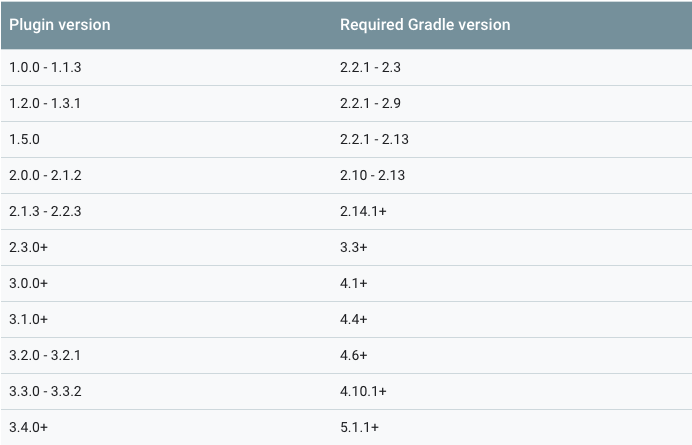Click Gradle version 3.3+ cell
The height and width of the screenshot is (445, 692).
pos(354,247)
